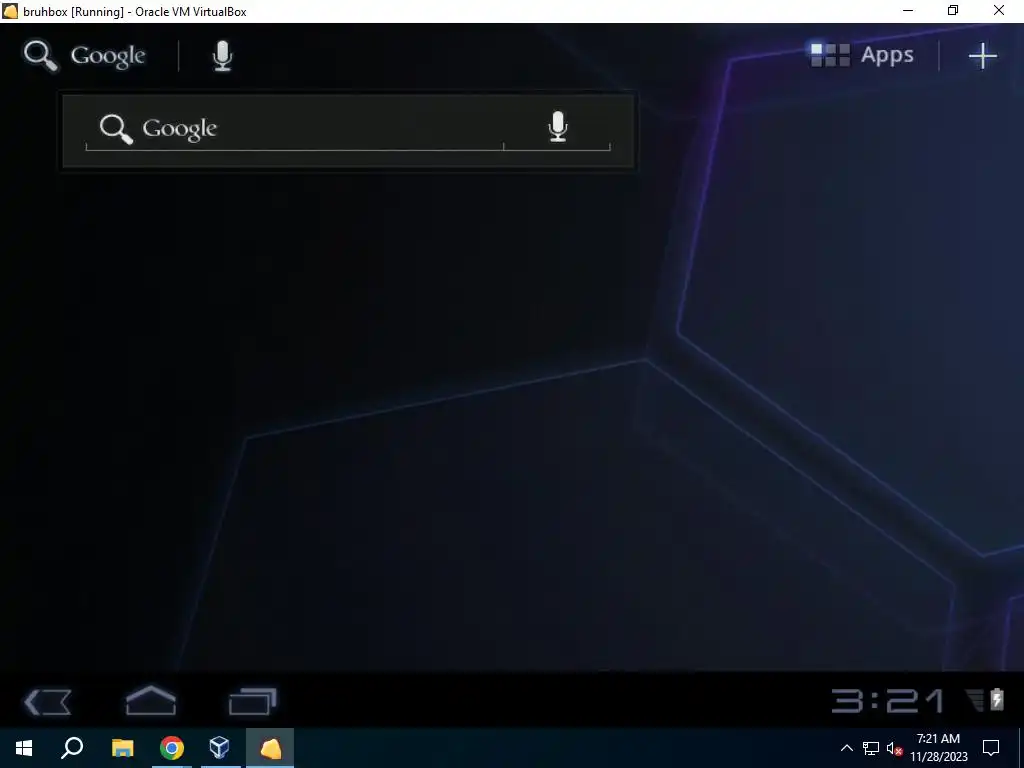Tap the Android battery charging icon
The image size is (1024, 768).
tap(997, 699)
